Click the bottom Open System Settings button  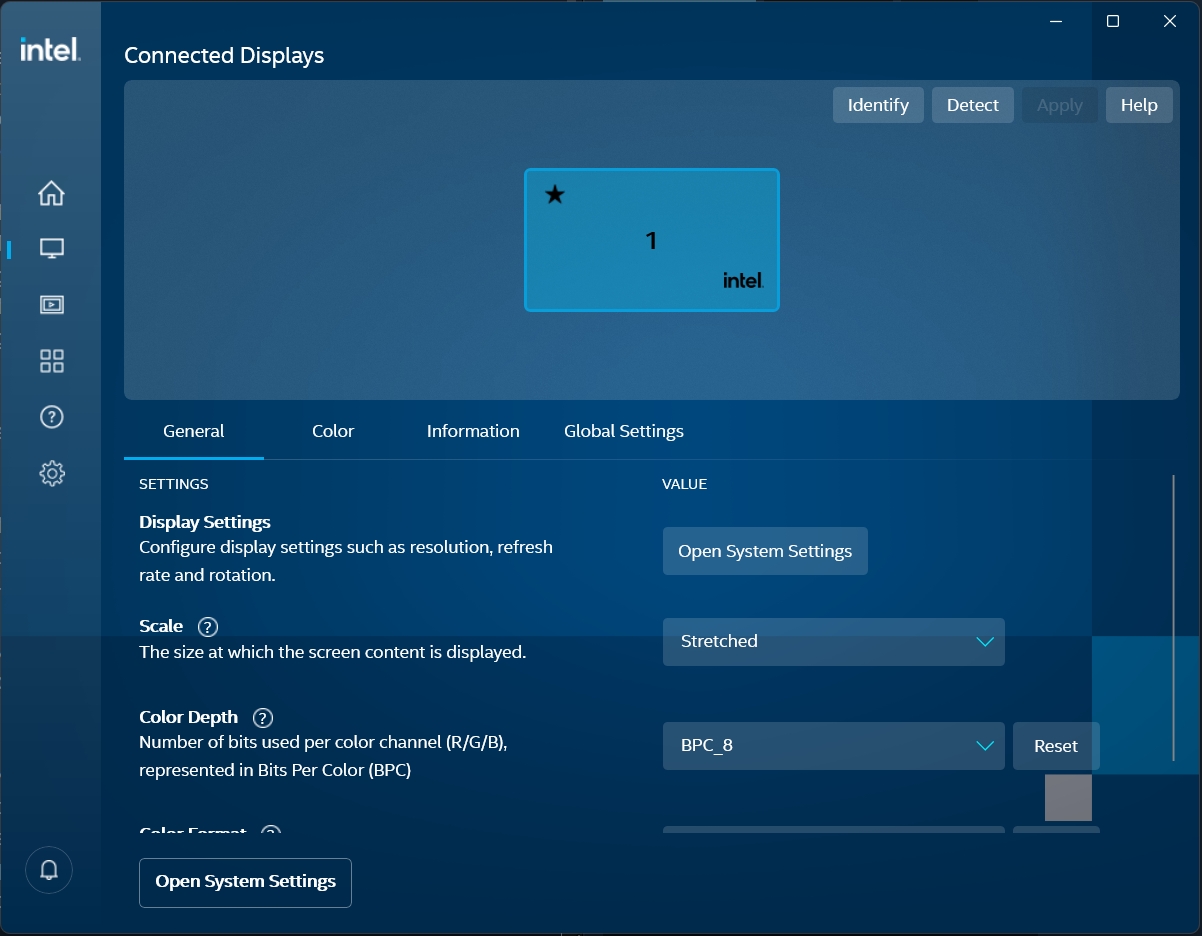(x=245, y=882)
